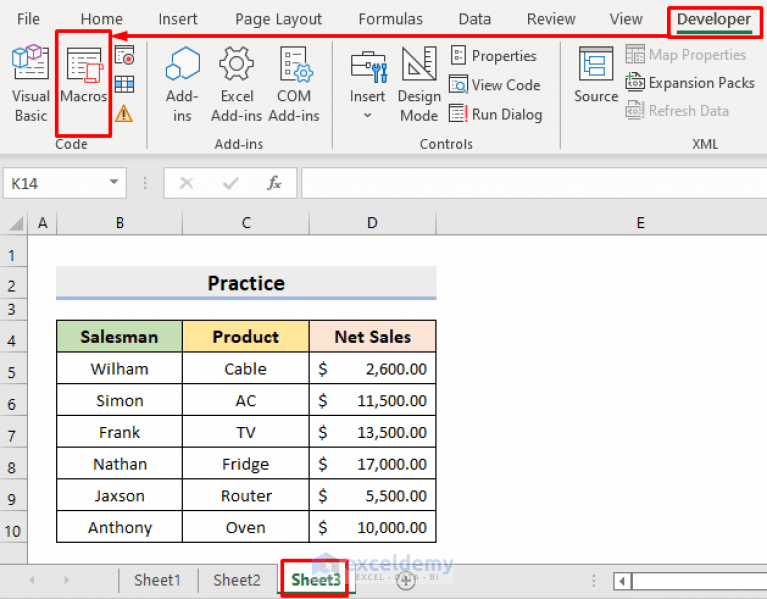Select column B header
Screen dimensions: 767x599
pyautogui.click(x=120, y=223)
